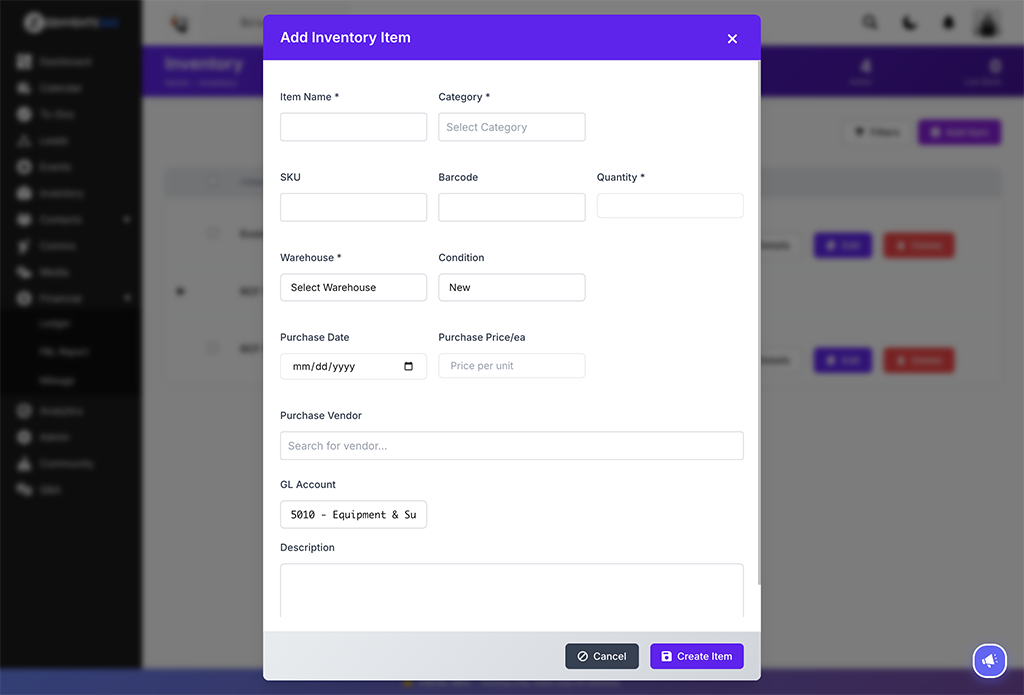Click the Create Item button
Screen dimensions: 1024x695
tap(697, 656)
